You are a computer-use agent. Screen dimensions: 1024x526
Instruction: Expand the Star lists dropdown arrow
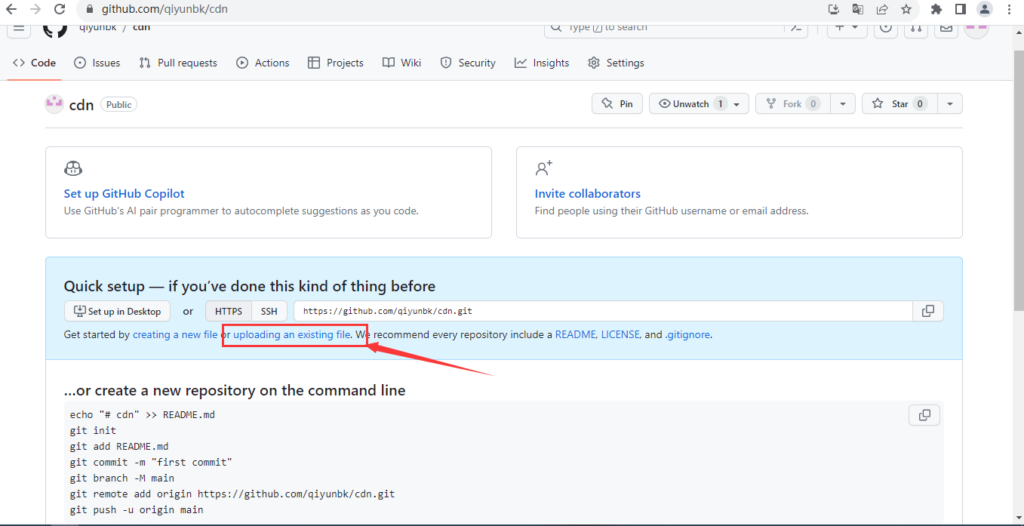pyautogui.click(x=950, y=104)
